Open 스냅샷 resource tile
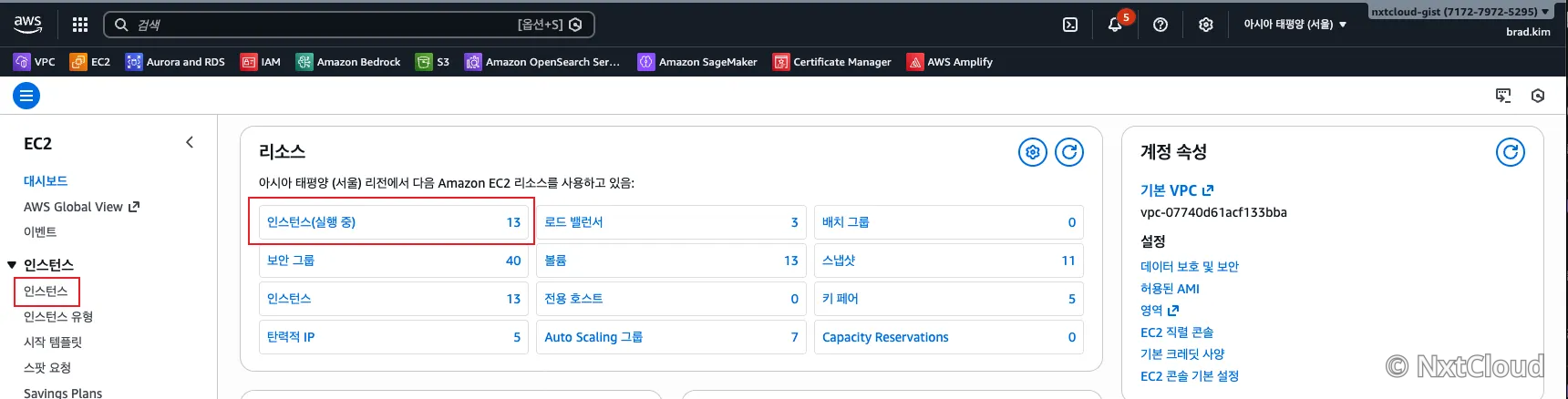 coord(949,261)
